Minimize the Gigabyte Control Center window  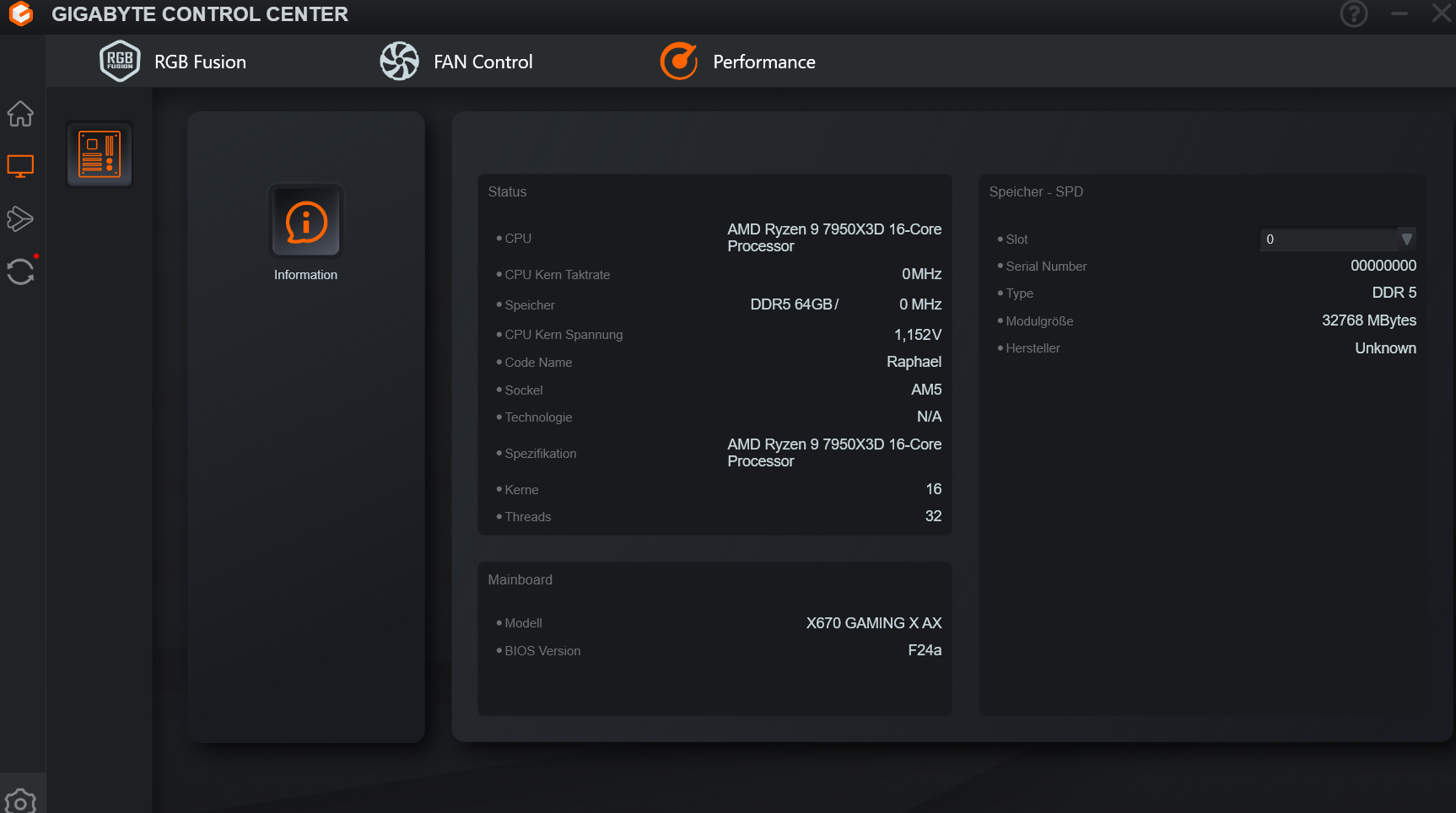(x=1399, y=13)
